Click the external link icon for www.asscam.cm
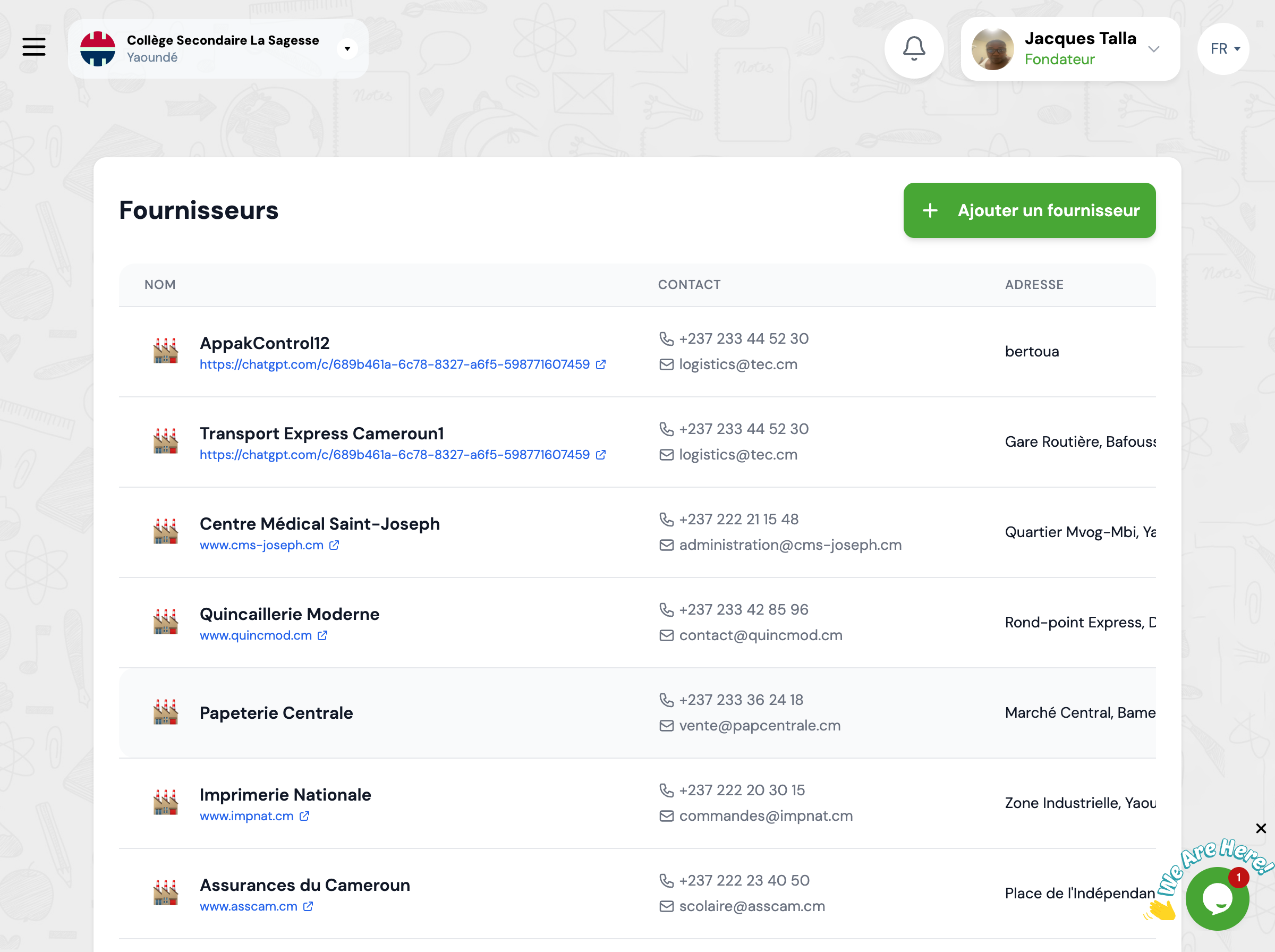Image resolution: width=1275 pixels, height=952 pixels. (x=307, y=906)
